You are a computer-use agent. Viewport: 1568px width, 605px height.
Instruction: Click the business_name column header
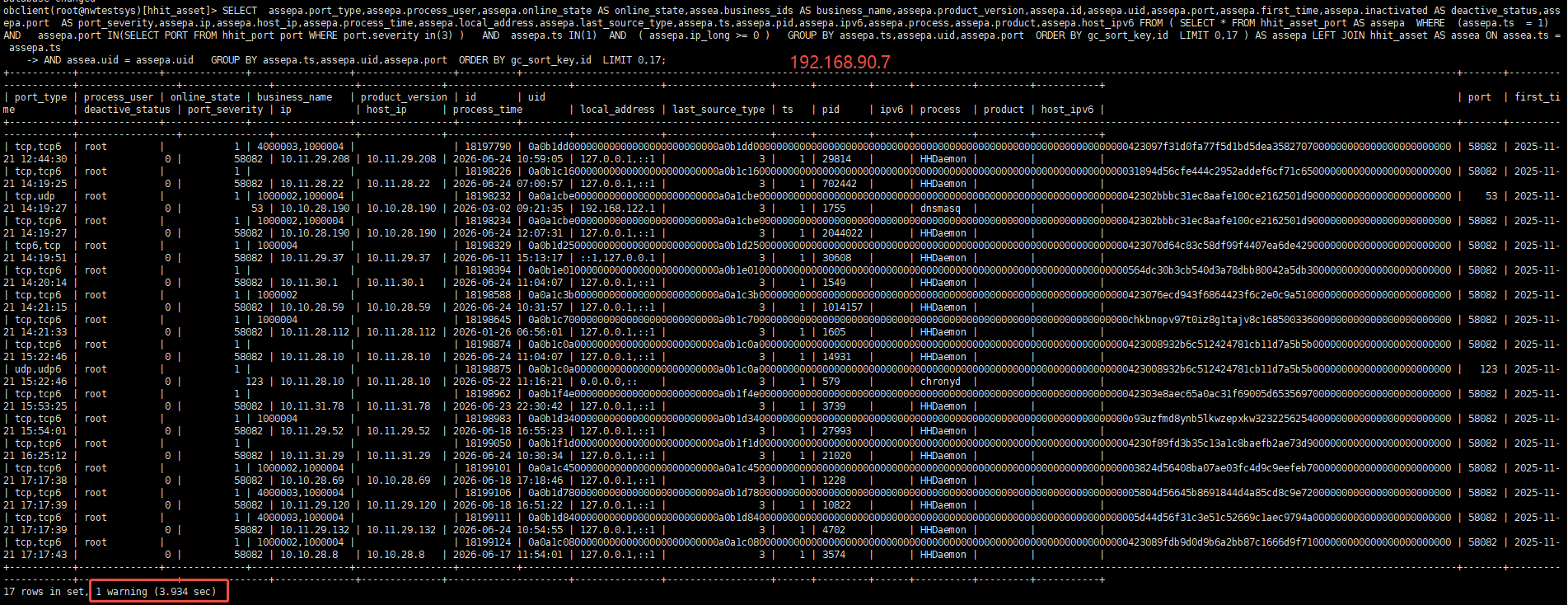[x=294, y=97]
